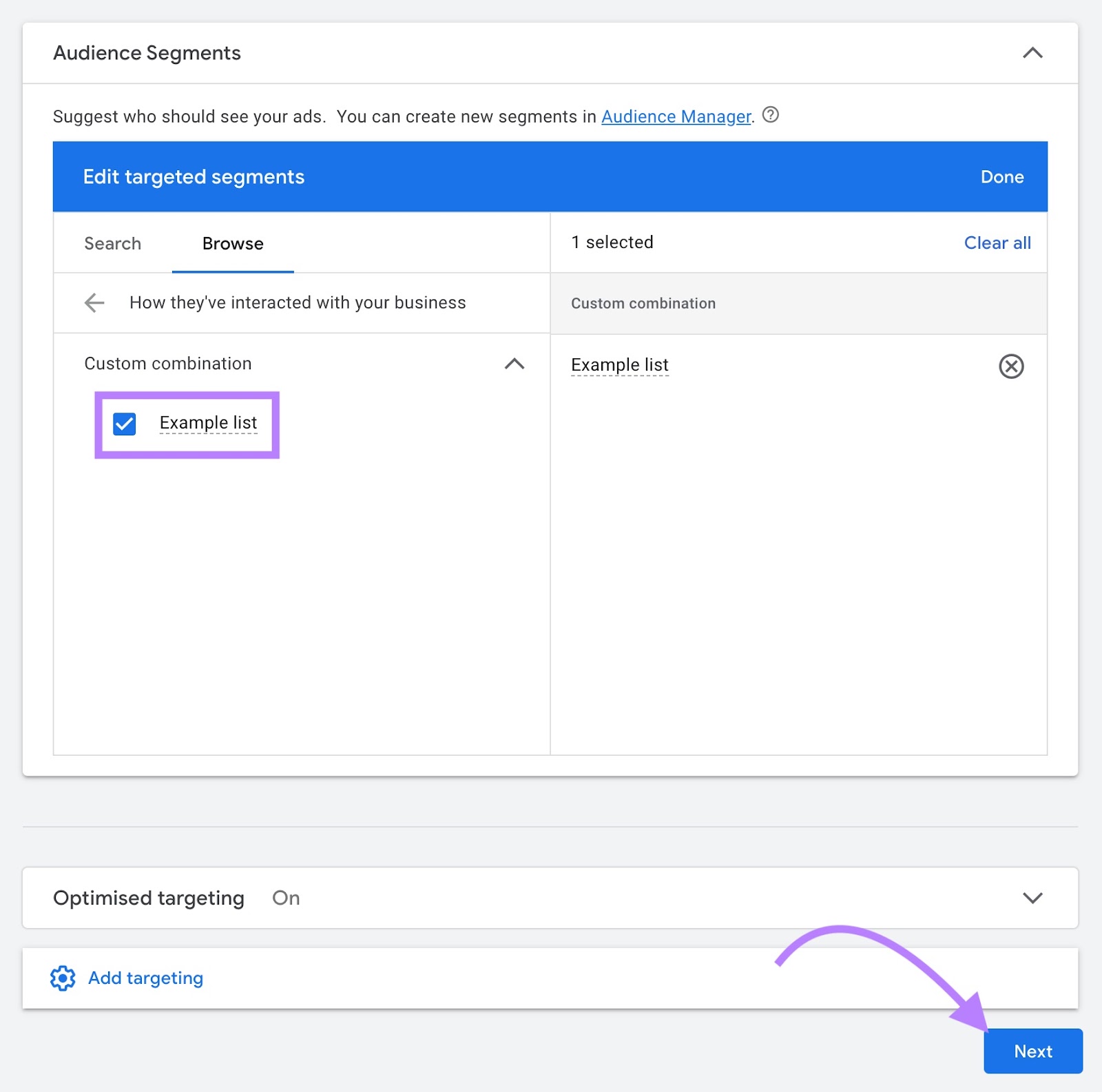The width and height of the screenshot is (1102, 1092).
Task: Click Clear all selected segments
Action: click(x=997, y=243)
